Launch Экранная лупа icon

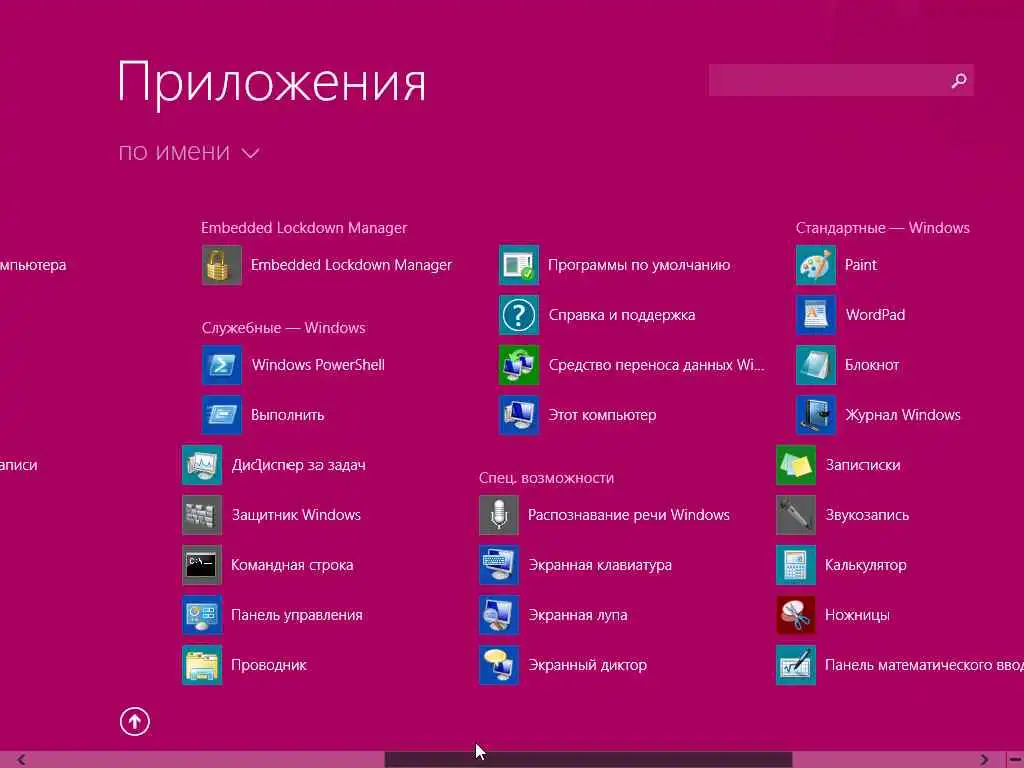499,615
